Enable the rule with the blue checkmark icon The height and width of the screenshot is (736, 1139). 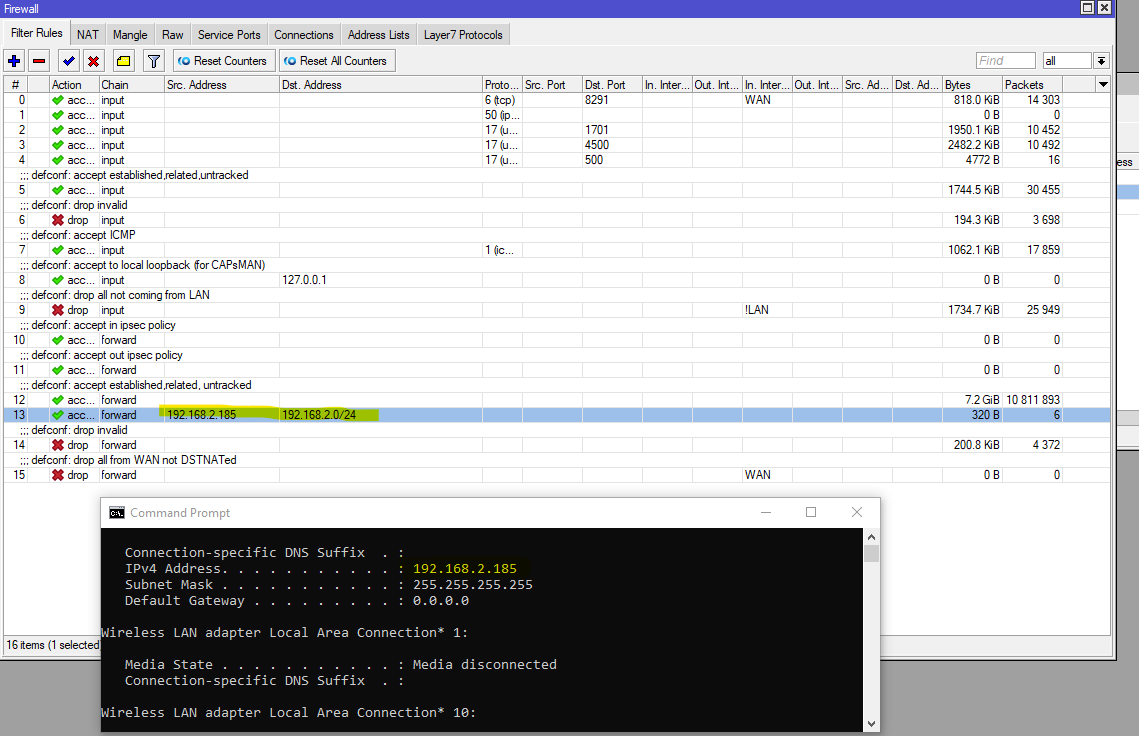coord(69,61)
